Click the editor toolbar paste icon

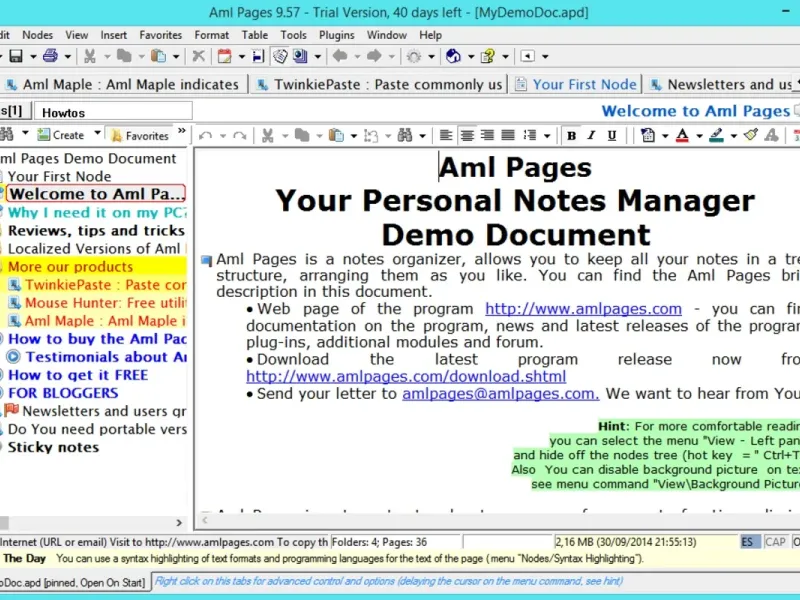pyautogui.click(x=336, y=136)
